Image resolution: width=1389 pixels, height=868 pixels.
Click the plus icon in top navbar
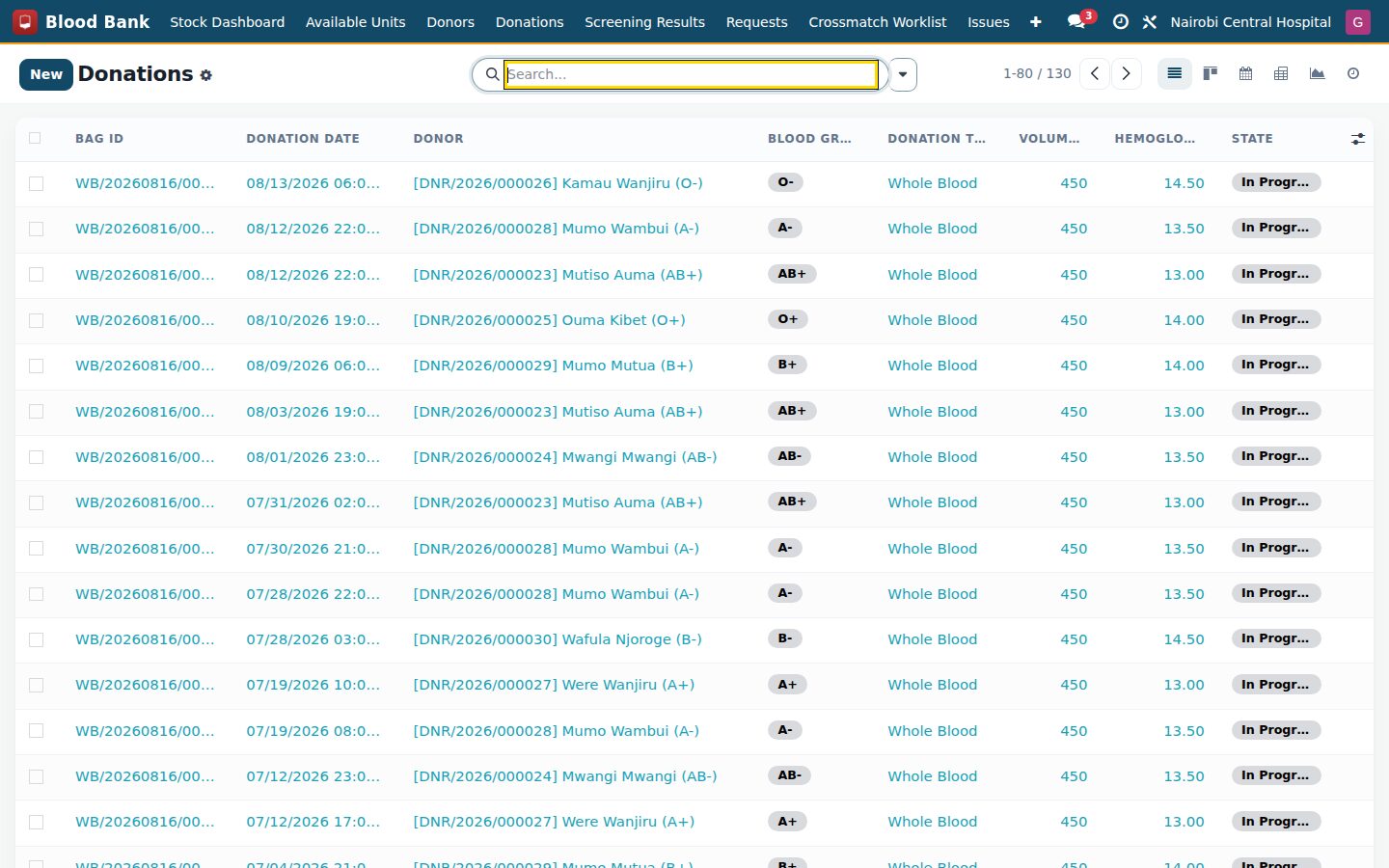(x=1035, y=21)
